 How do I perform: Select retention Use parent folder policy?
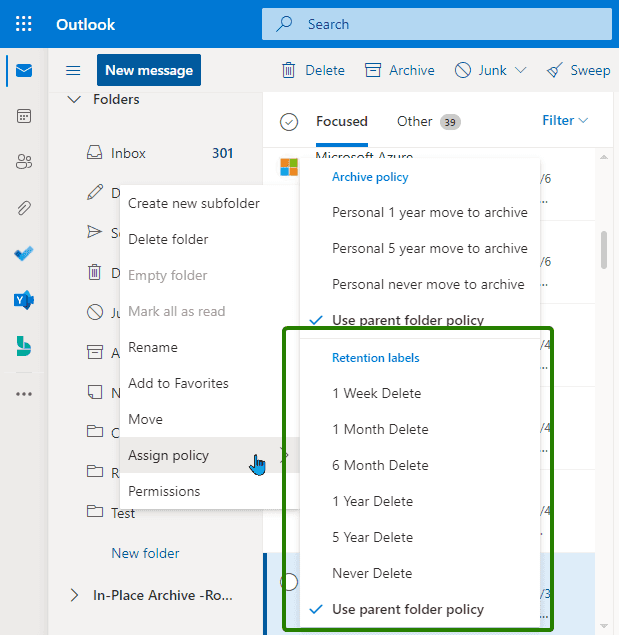tap(420, 609)
